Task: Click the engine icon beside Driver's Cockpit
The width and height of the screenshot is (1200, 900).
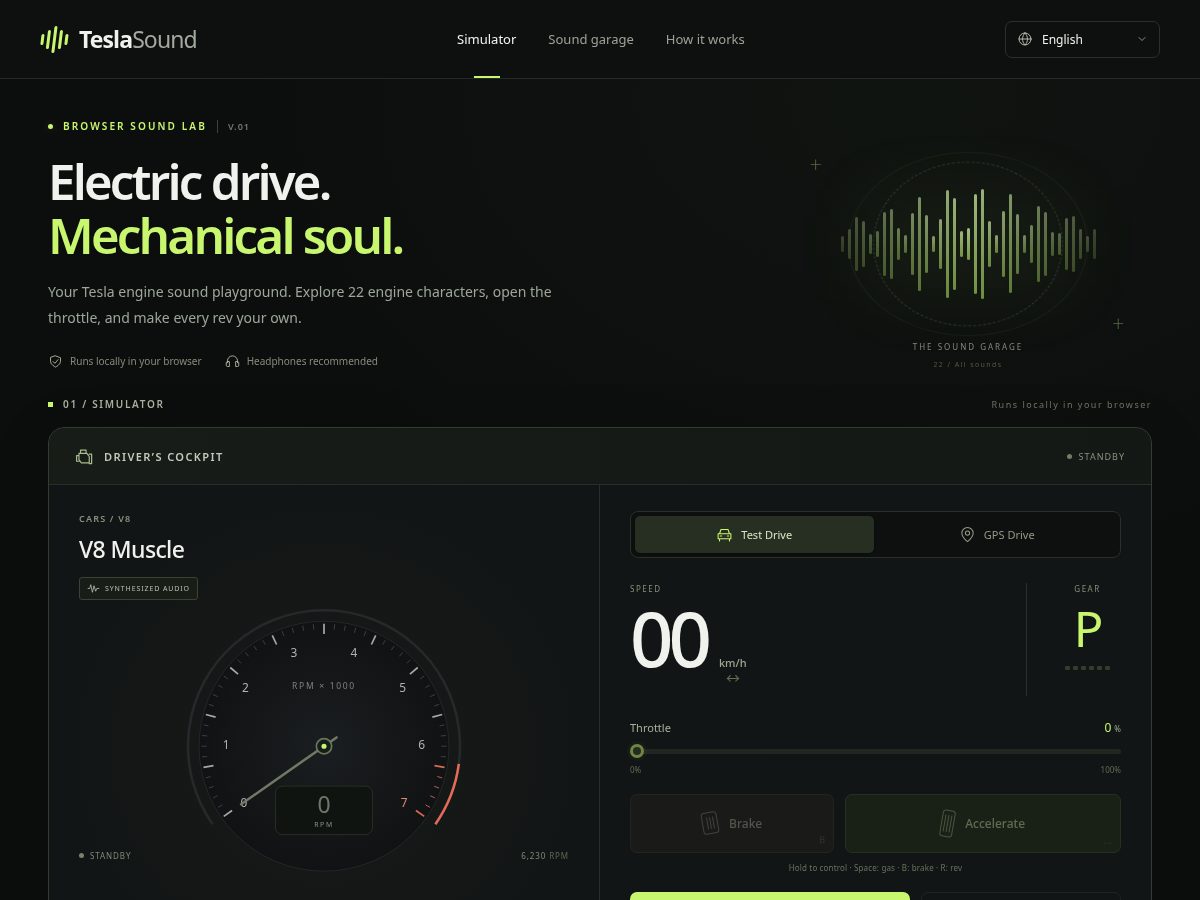Action: pos(84,457)
